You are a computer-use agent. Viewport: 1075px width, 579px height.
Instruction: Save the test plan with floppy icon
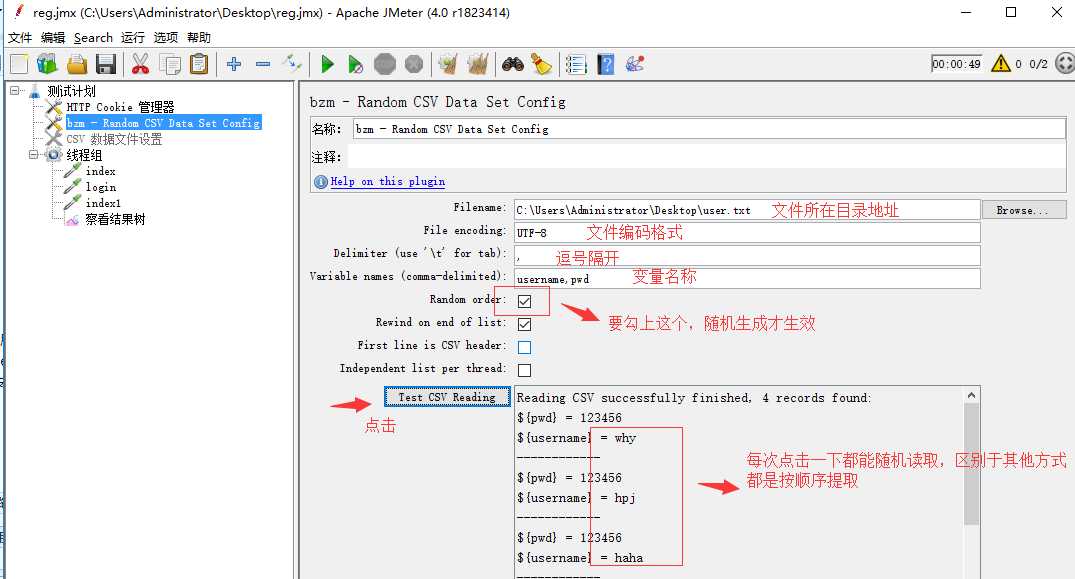106,64
